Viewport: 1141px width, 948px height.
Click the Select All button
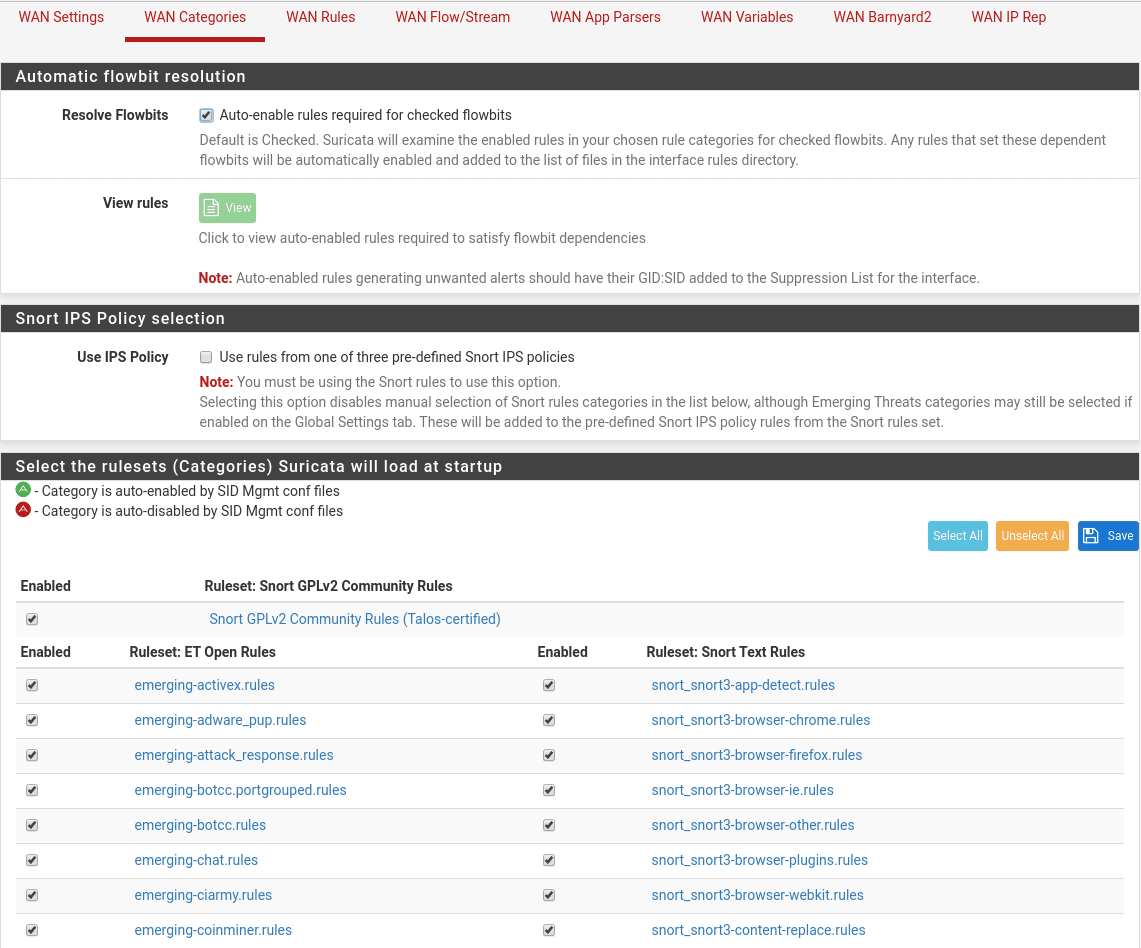[x=958, y=536]
